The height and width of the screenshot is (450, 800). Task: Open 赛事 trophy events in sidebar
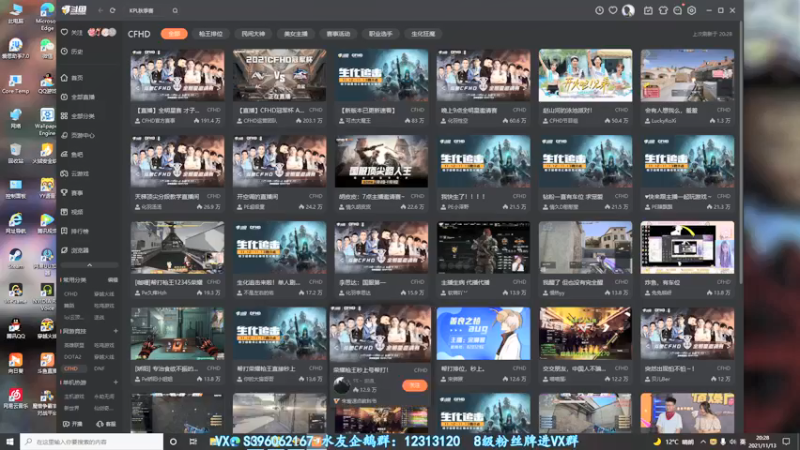click(x=72, y=193)
